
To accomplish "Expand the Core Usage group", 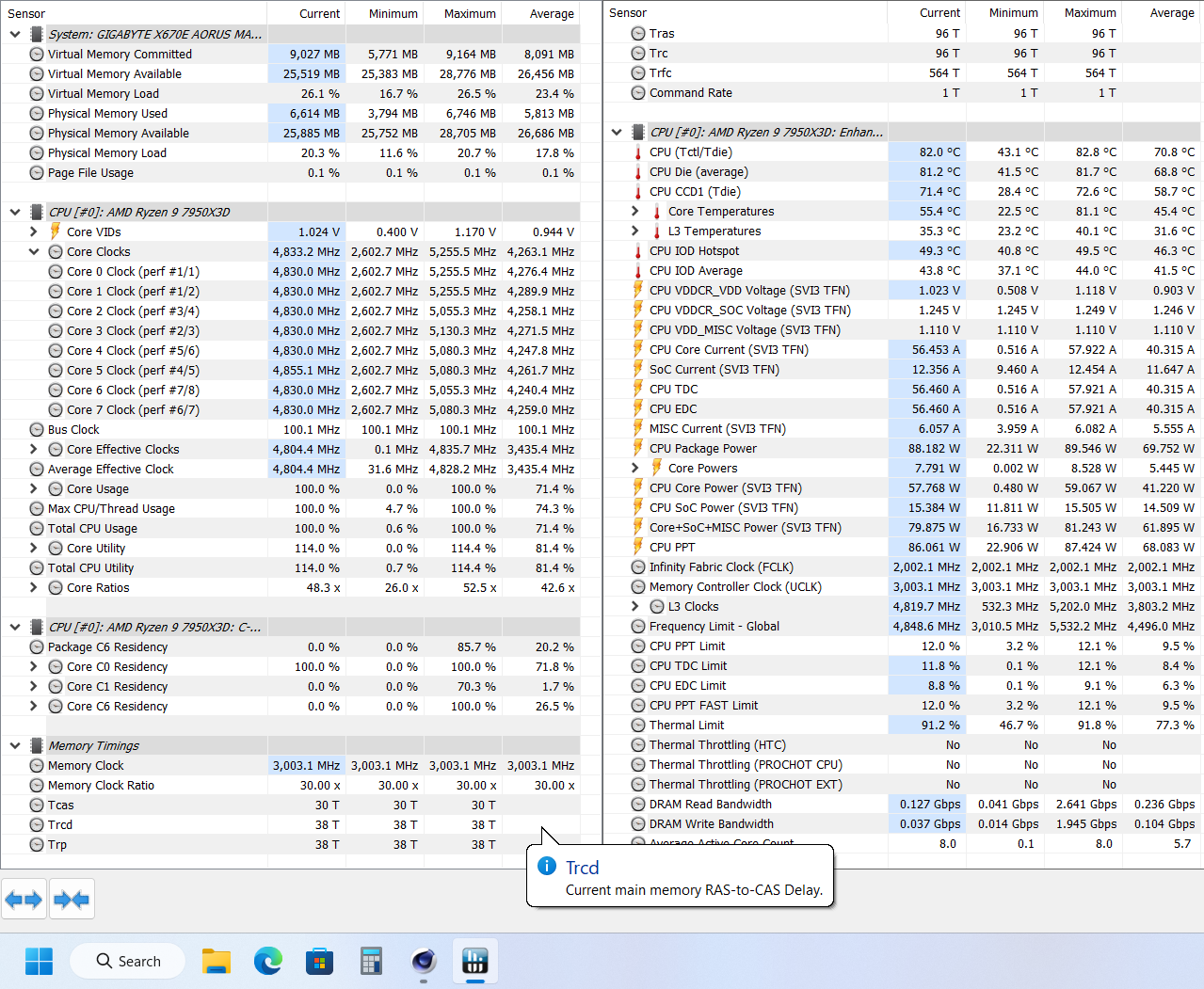I will [34, 488].
